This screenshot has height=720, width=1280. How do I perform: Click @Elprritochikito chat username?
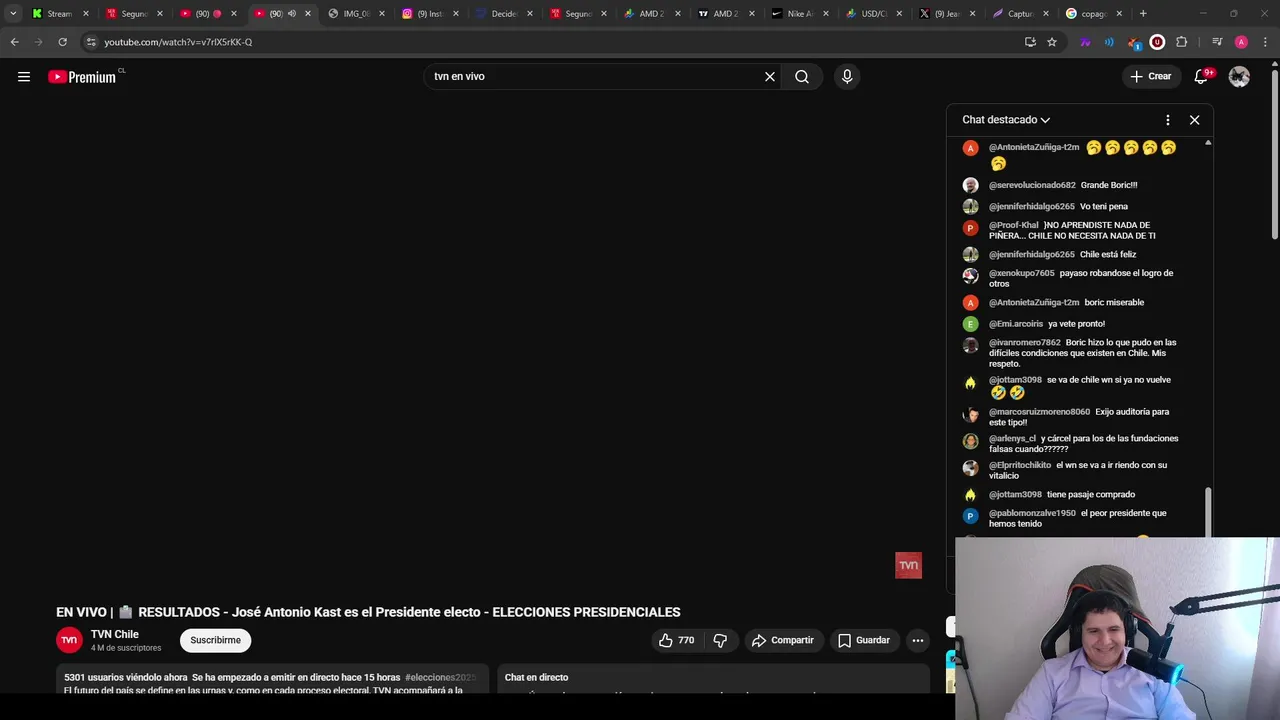1020,465
